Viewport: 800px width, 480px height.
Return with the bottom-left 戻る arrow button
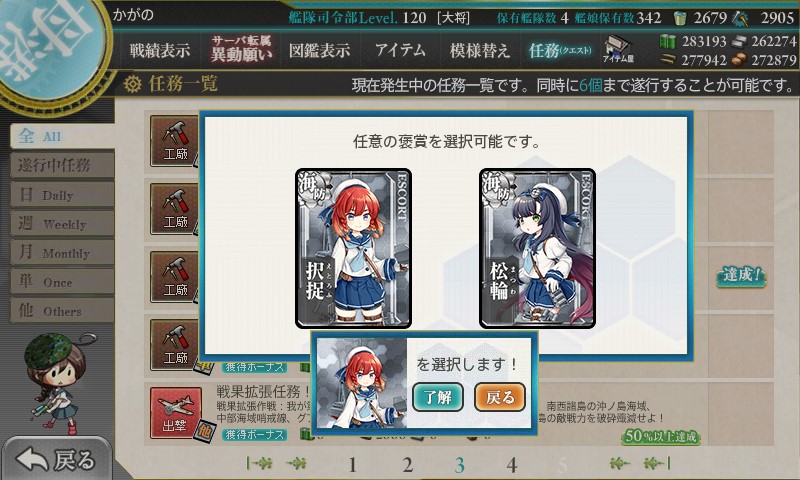tap(56, 460)
